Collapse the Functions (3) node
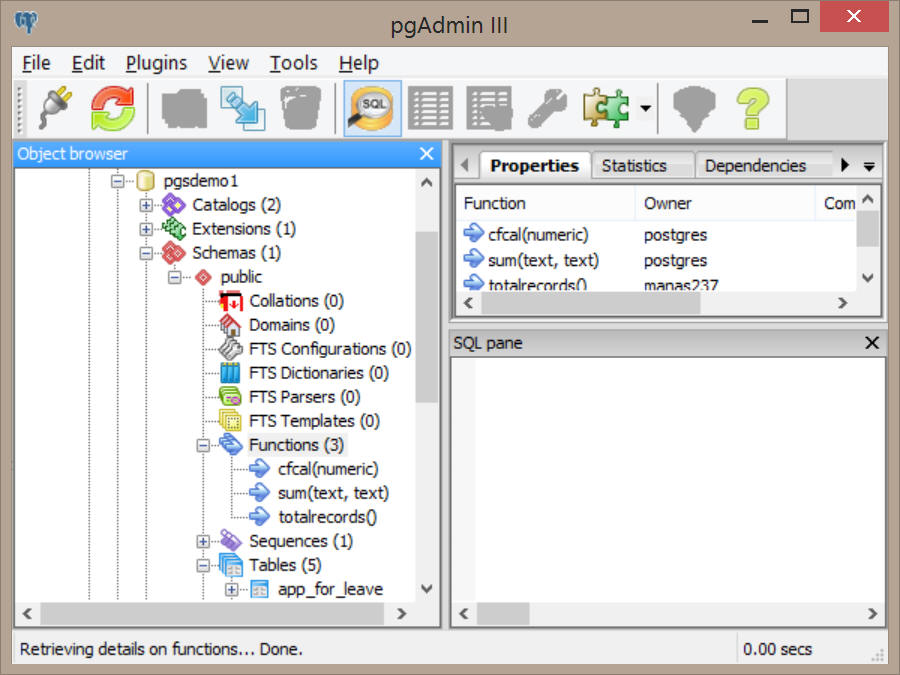The image size is (900, 675). pos(203,445)
